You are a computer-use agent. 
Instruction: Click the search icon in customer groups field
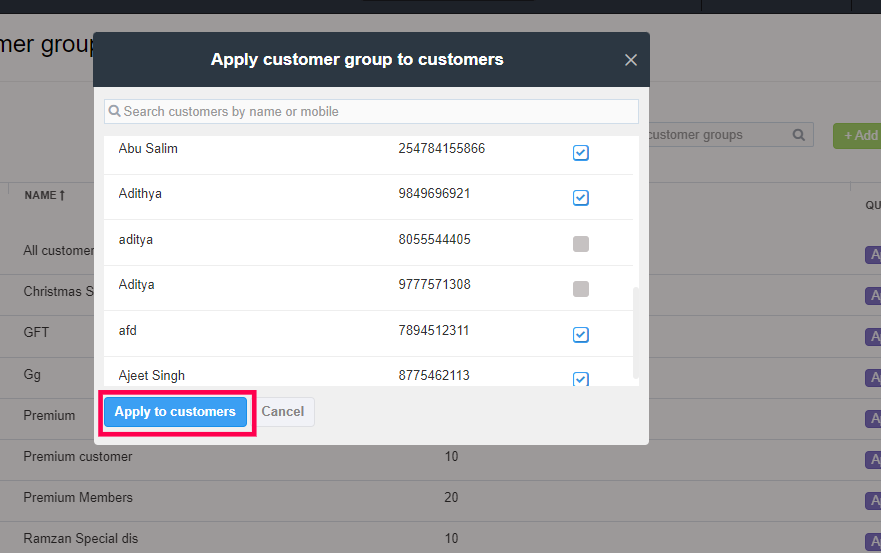click(799, 135)
